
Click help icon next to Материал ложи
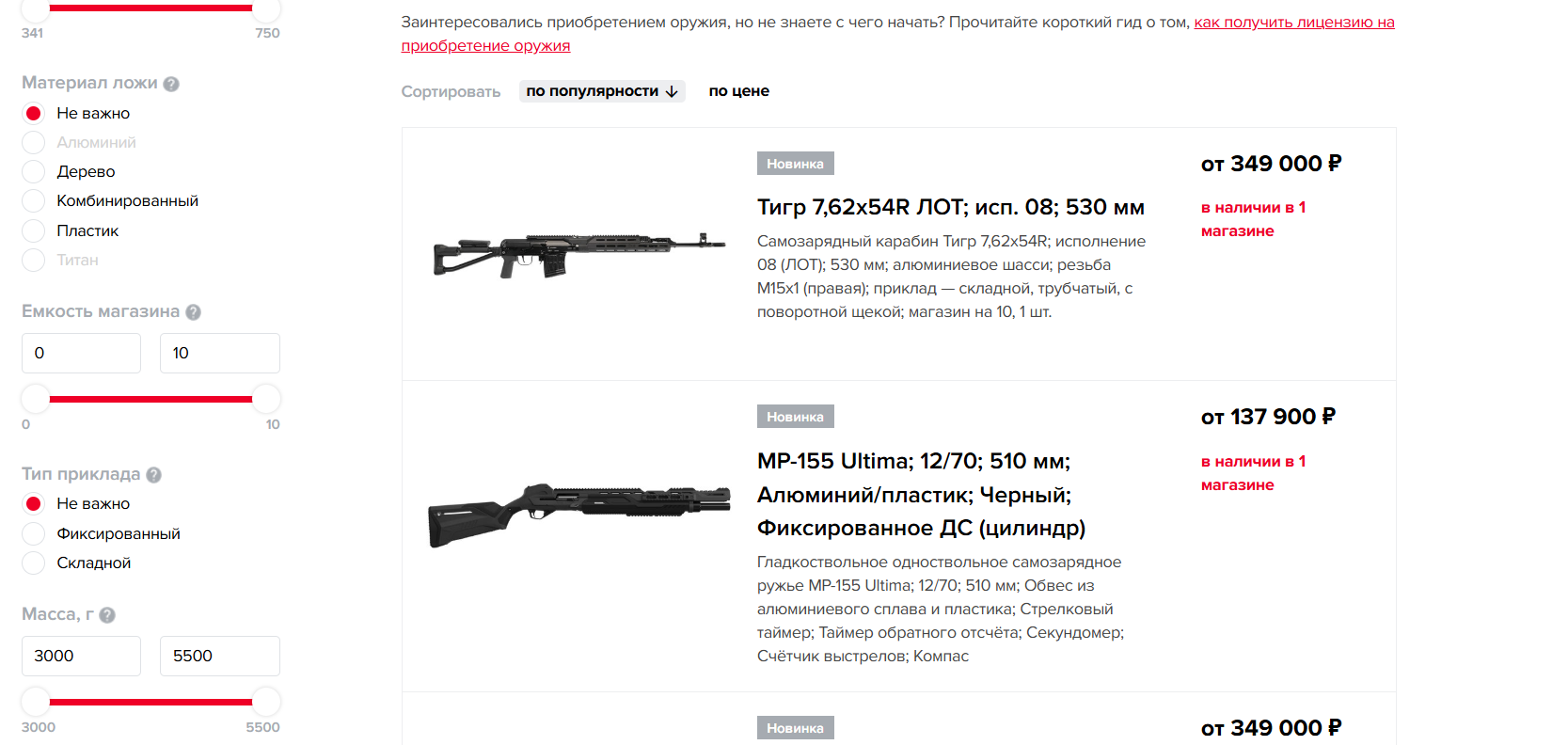171,84
